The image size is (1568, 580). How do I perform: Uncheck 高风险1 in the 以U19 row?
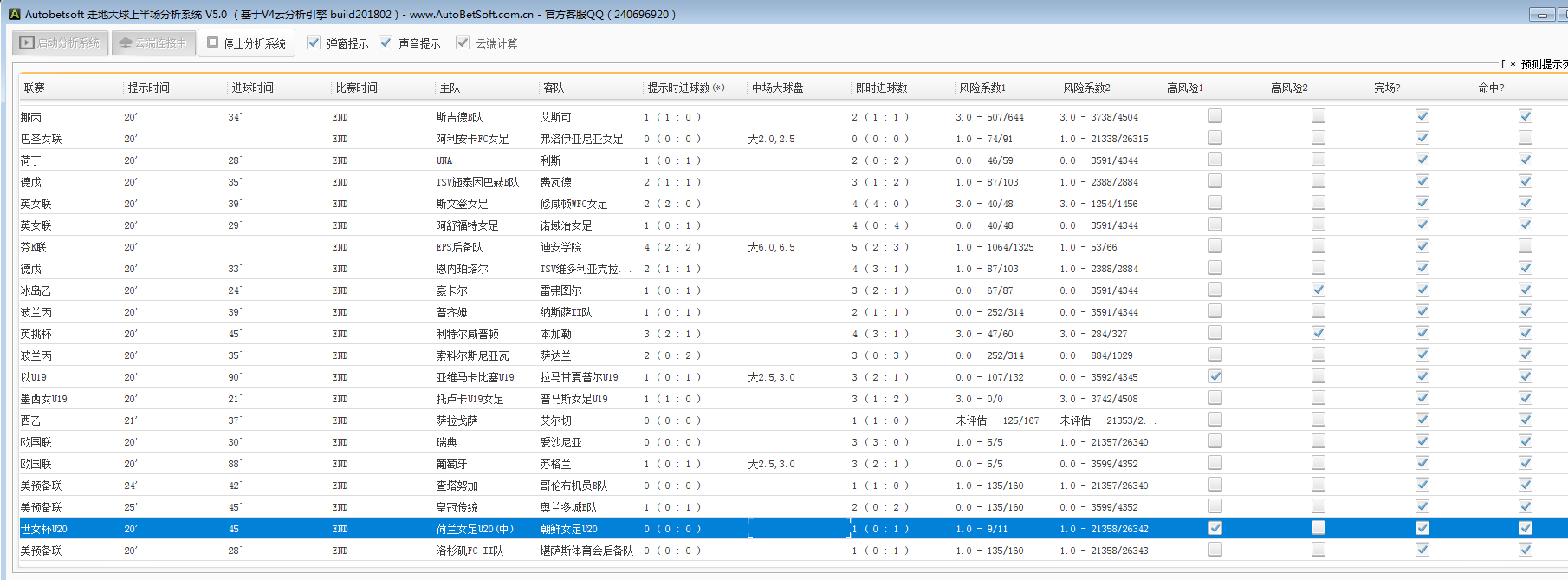(1215, 376)
